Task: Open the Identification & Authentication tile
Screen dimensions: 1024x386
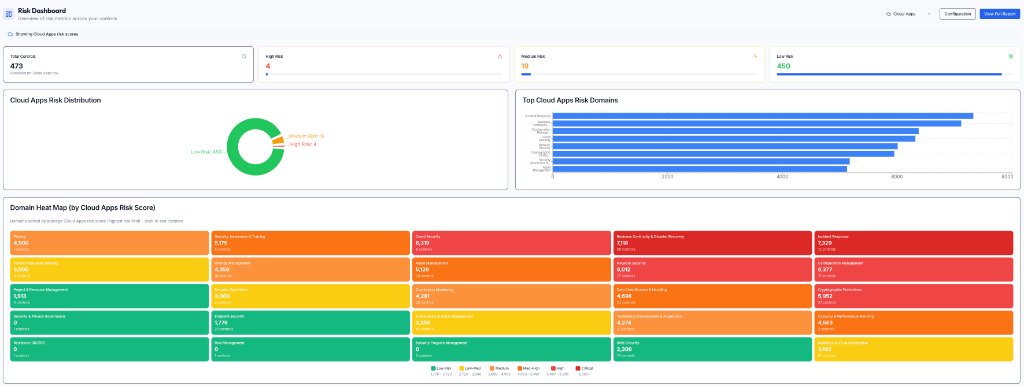Action: tap(914, 349)
